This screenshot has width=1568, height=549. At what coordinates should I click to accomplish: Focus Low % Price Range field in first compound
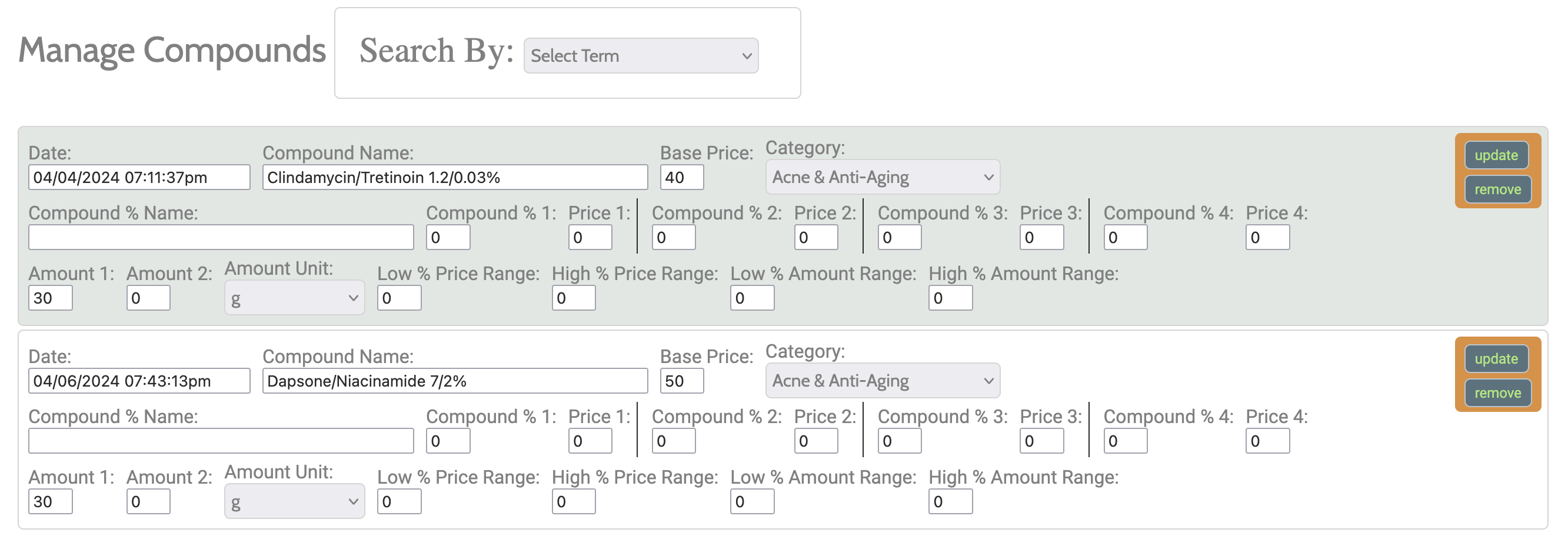[x=399, y=298]
